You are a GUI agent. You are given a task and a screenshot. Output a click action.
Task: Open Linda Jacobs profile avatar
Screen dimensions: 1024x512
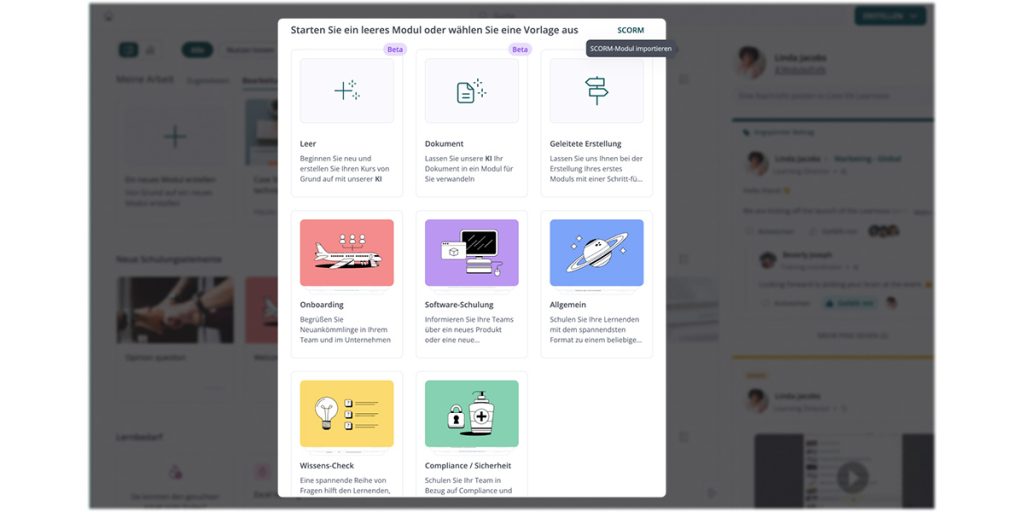750,63
